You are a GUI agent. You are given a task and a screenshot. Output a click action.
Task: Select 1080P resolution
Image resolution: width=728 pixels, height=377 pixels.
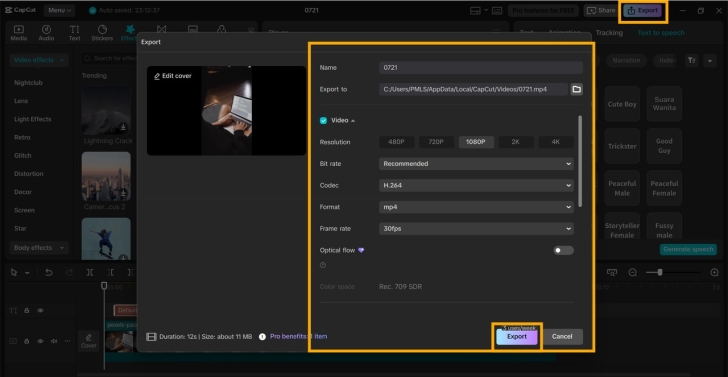coord(476,142)
